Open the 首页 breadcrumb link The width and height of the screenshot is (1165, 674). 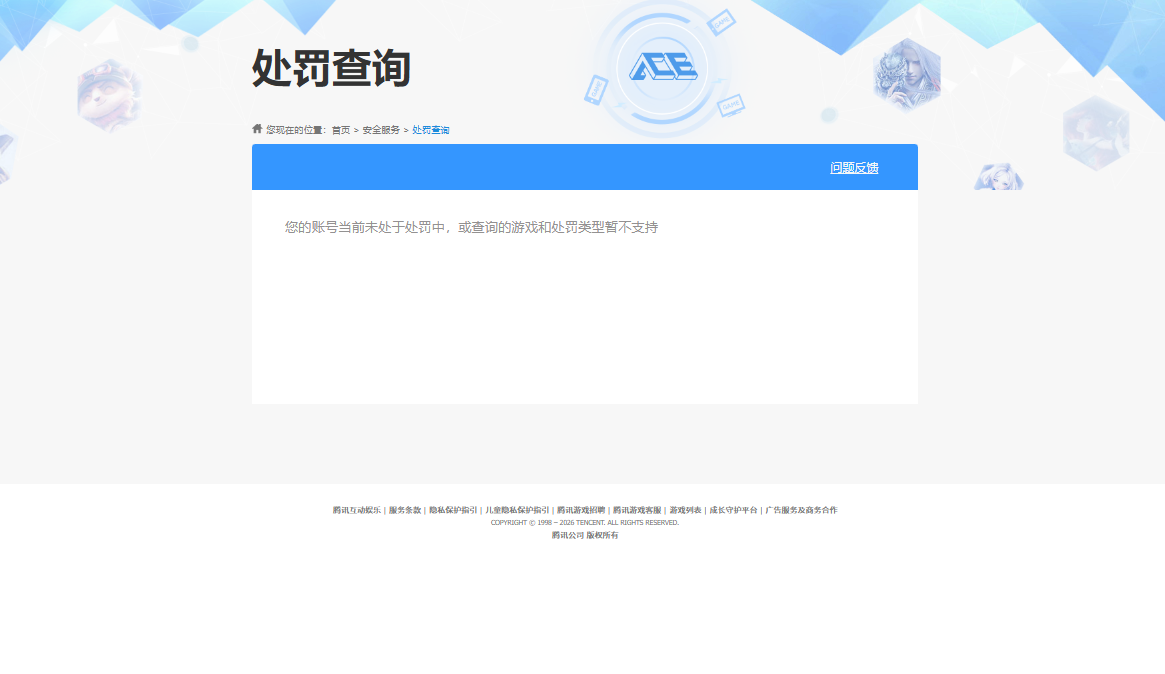coord(340,129)
